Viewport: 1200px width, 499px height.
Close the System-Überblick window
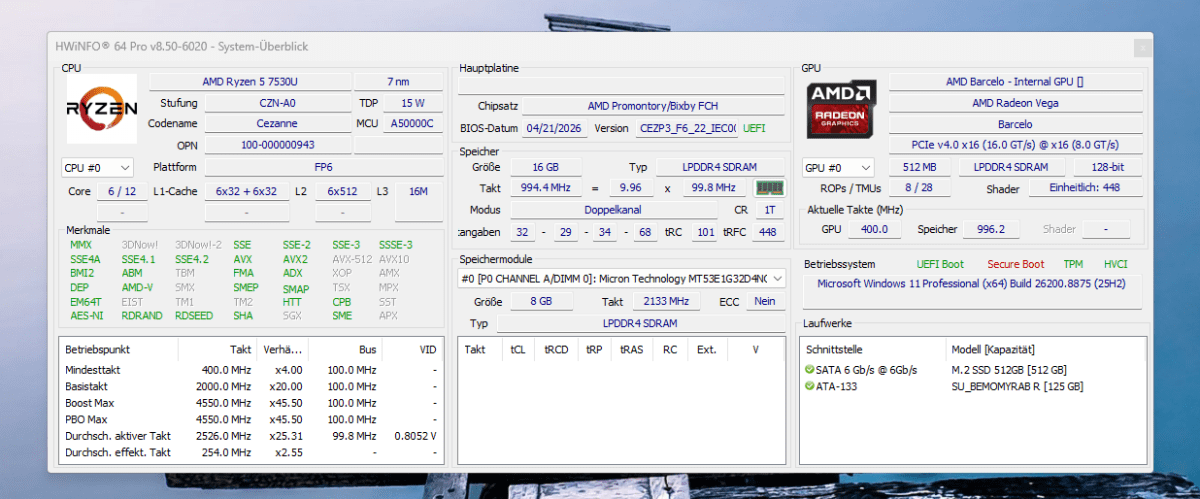click(1141, 48)
